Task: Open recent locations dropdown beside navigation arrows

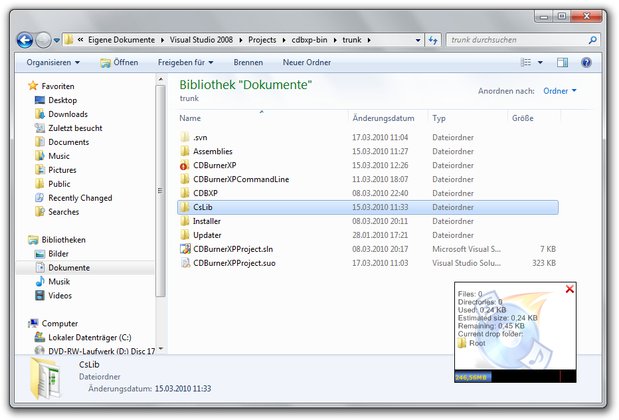Action: (57, 40)
